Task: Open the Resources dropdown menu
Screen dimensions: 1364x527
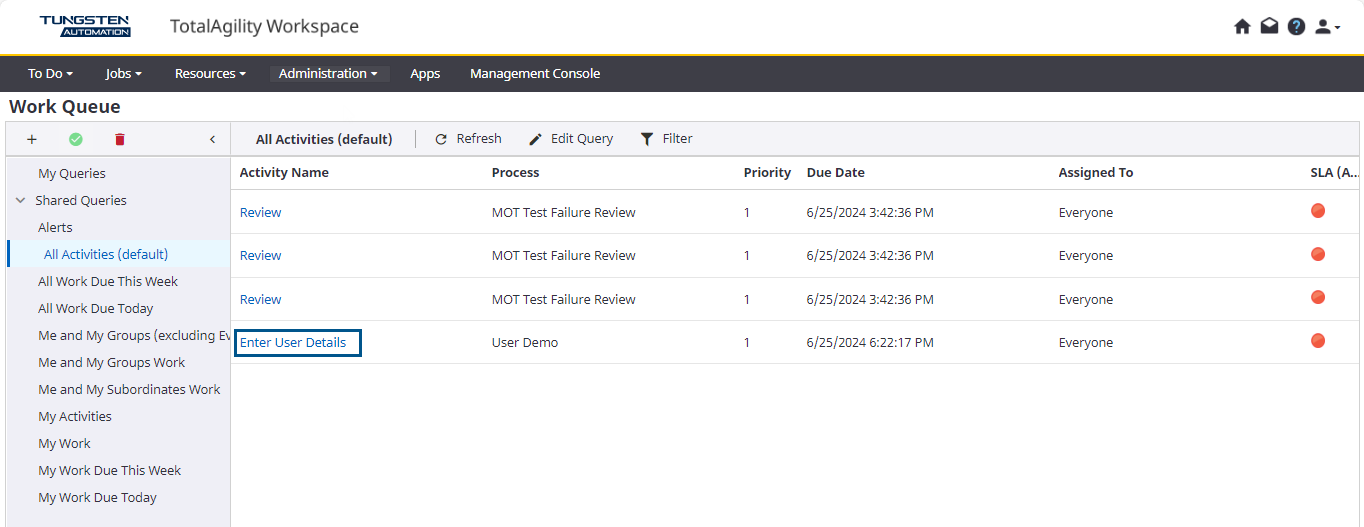Action: (210, 73)
